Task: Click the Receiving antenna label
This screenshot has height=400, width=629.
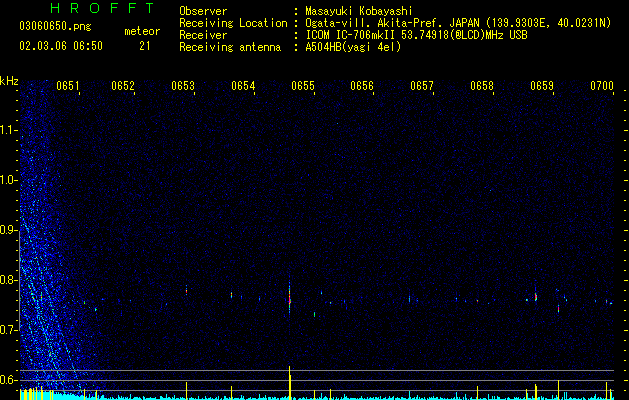Action: click(230, 47)
